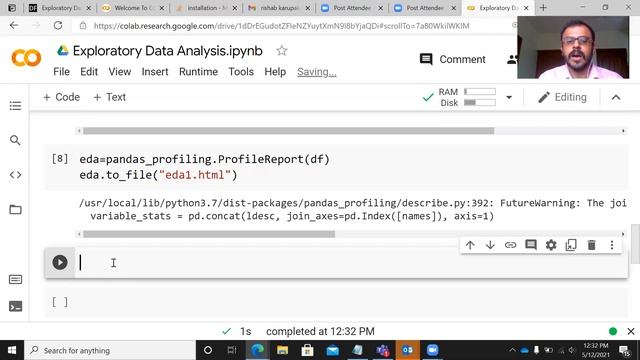Click the eda.to_file("eda1.html") code line

158,175
